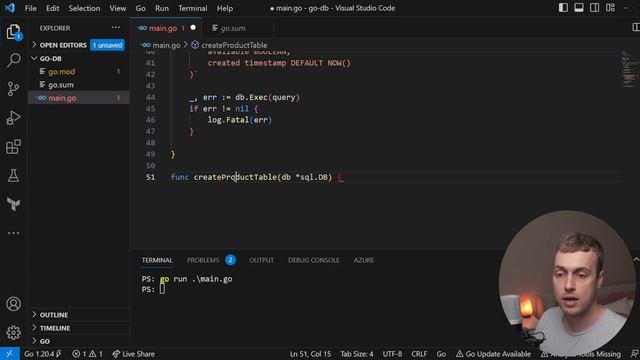The height and width of the screenshot is (360, 640).
Task: Collapse the GO-DB folder section
Action: (x=51, y=58)
